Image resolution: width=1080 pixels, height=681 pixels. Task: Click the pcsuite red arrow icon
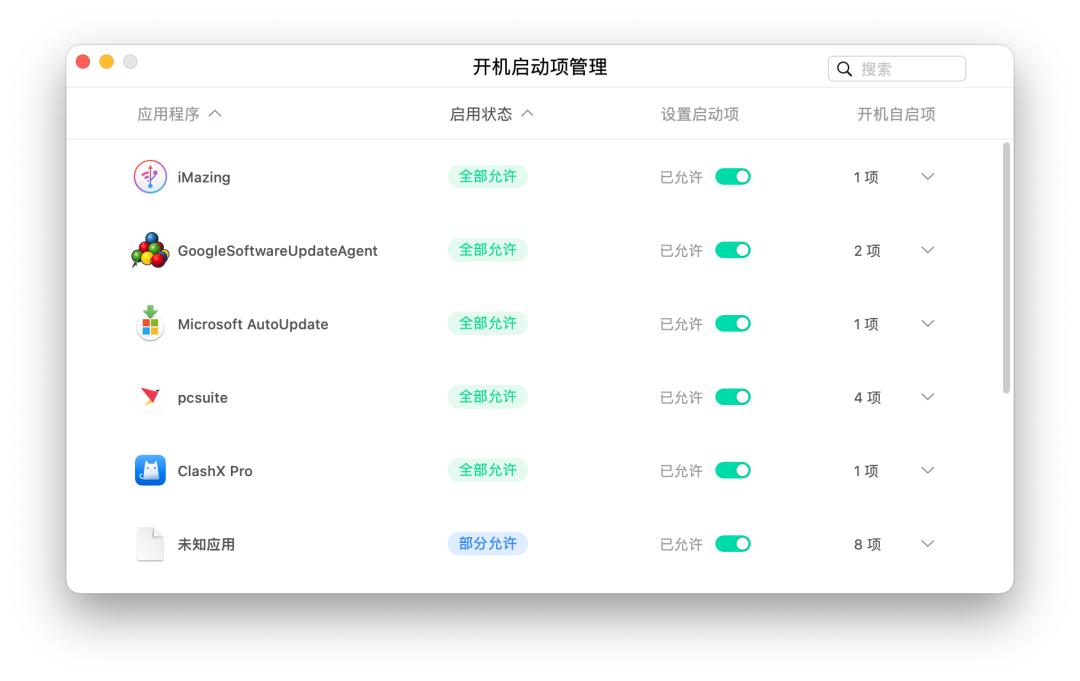pos(150,397)
